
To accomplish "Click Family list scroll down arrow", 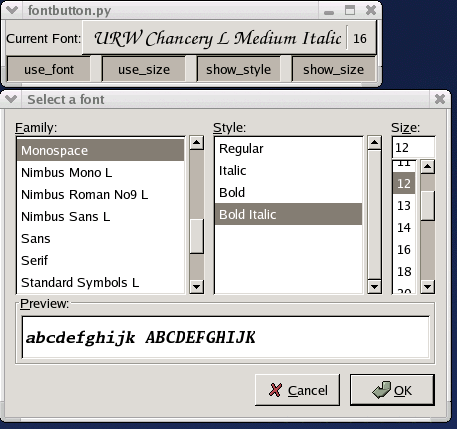I will tap(196, 287).
